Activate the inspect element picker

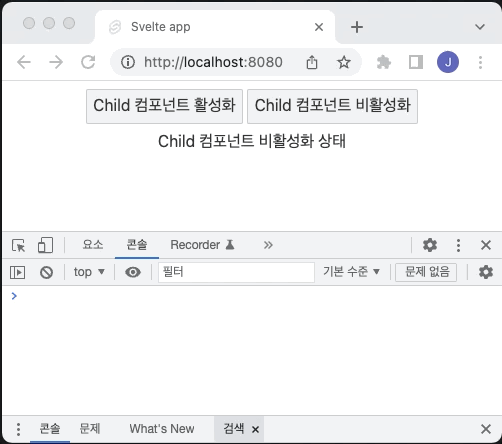18,245
